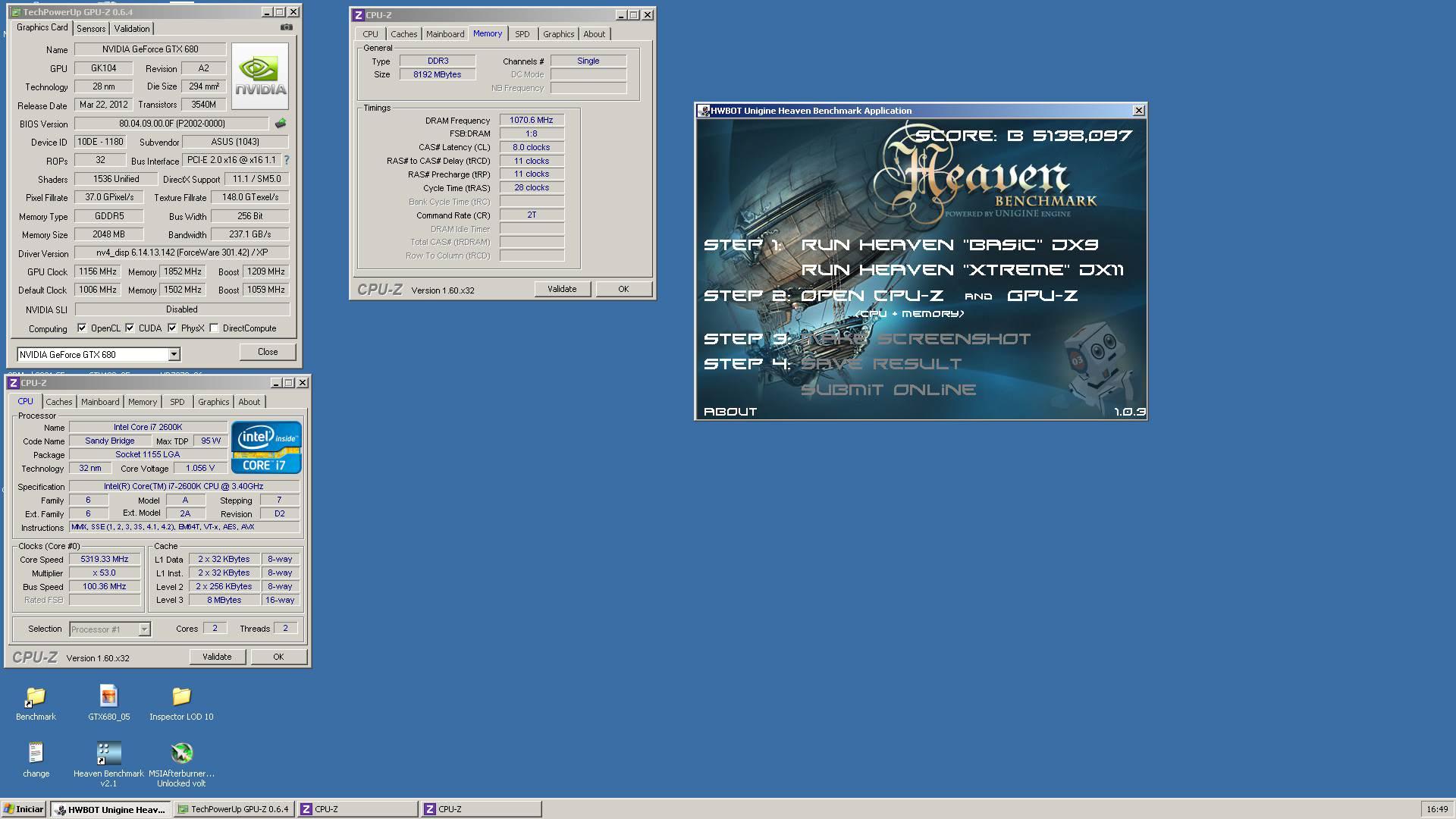Click the CPU-Z Memory window title icon
Screen dimensions: 1456x819
click(x=359, y=15)
